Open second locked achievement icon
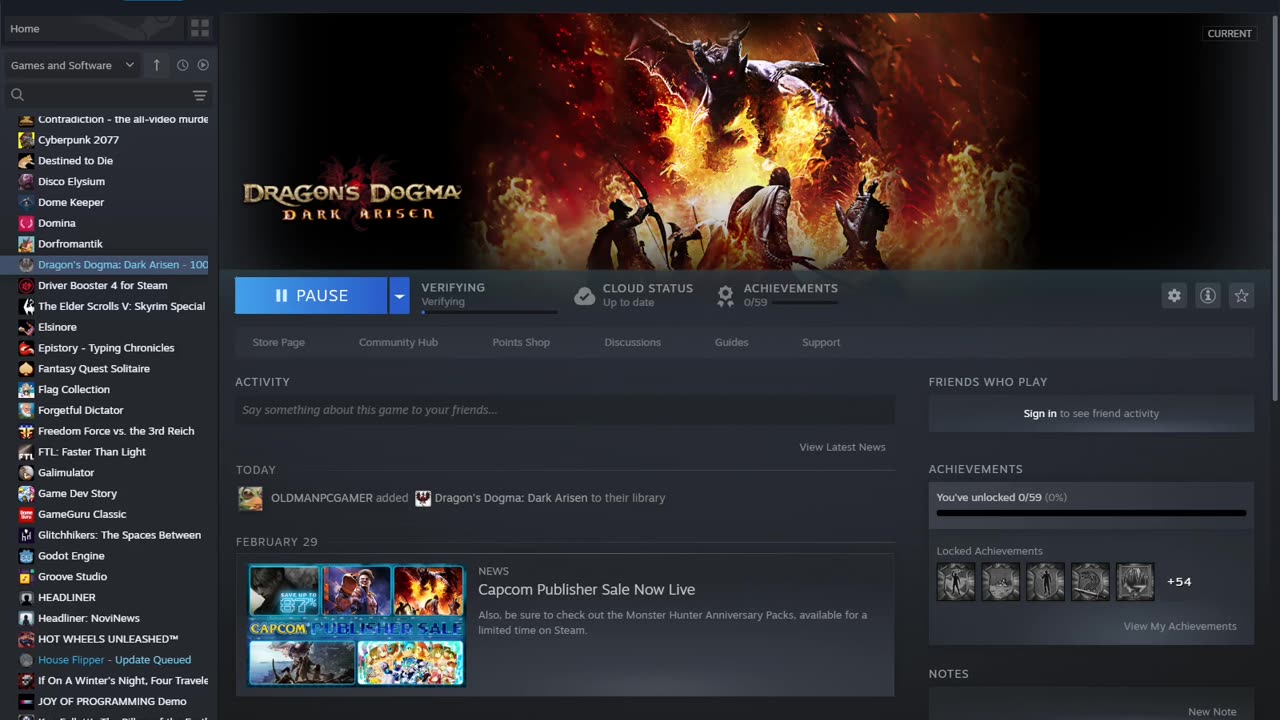Image resolution: width=1280 pixels, height=720 pixels. [x=1000, y=581]
